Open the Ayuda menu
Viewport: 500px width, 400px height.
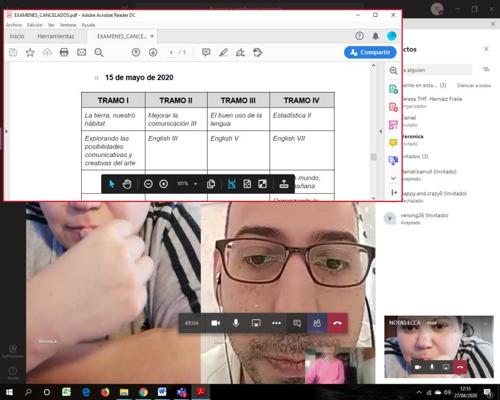[x=88, y=25]
